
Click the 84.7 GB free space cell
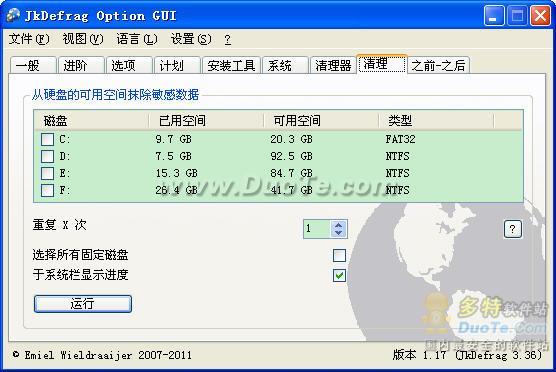[x=291, y=173]
